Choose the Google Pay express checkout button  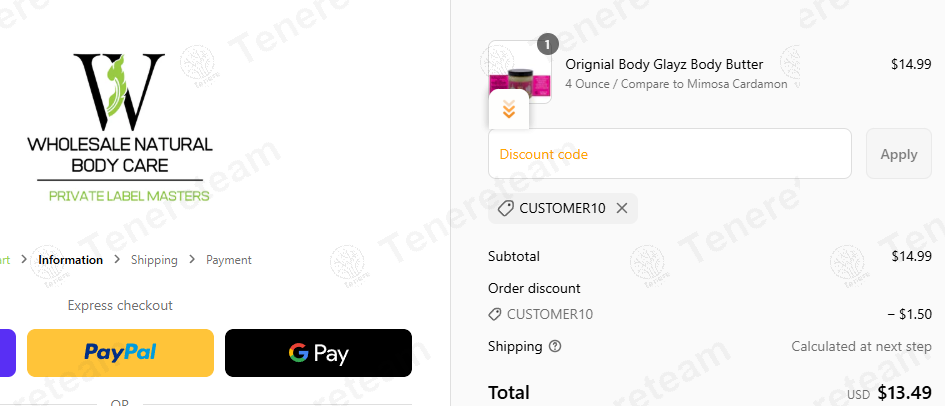click(318, 353)
